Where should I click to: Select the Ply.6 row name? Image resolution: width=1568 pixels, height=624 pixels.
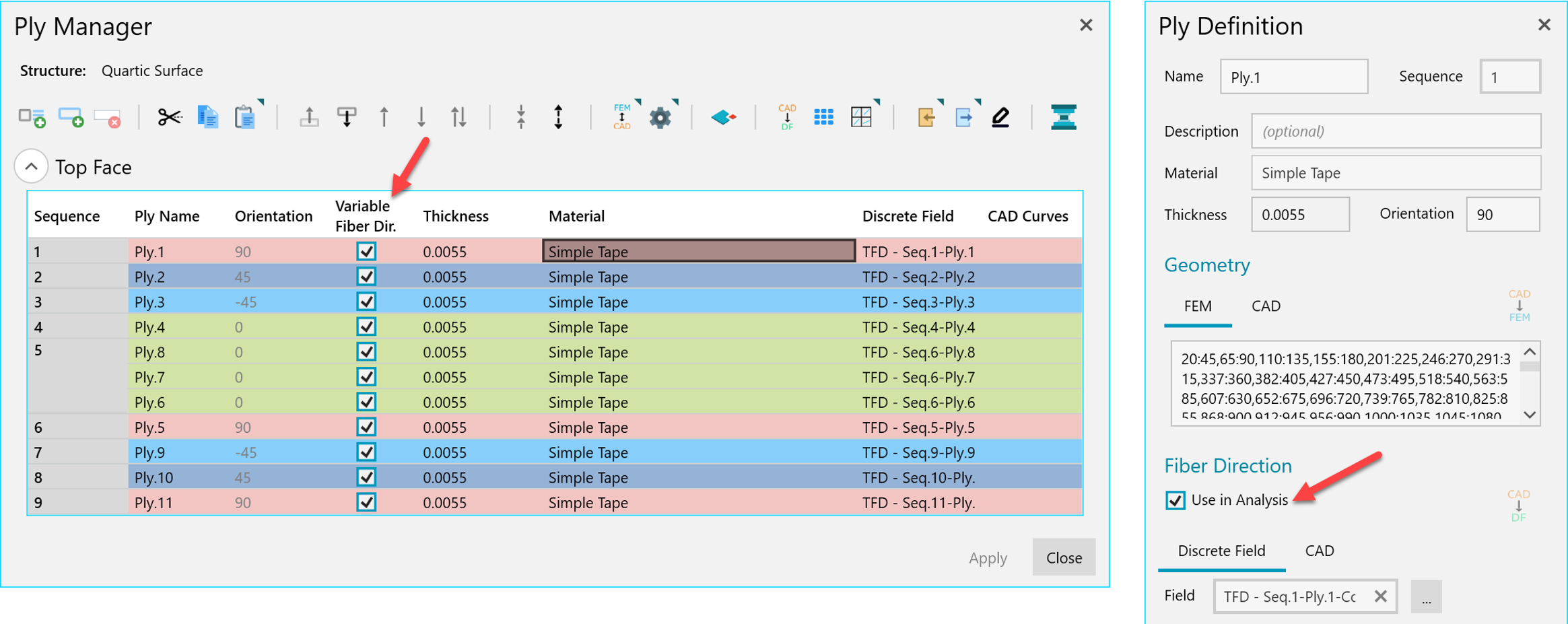point(149,402)
